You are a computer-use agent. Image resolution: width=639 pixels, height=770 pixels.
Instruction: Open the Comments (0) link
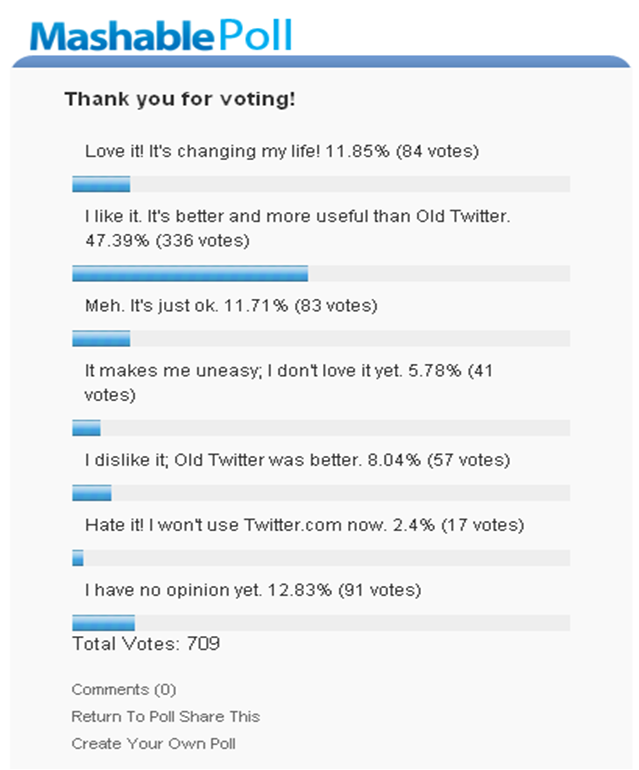[124, 689]
